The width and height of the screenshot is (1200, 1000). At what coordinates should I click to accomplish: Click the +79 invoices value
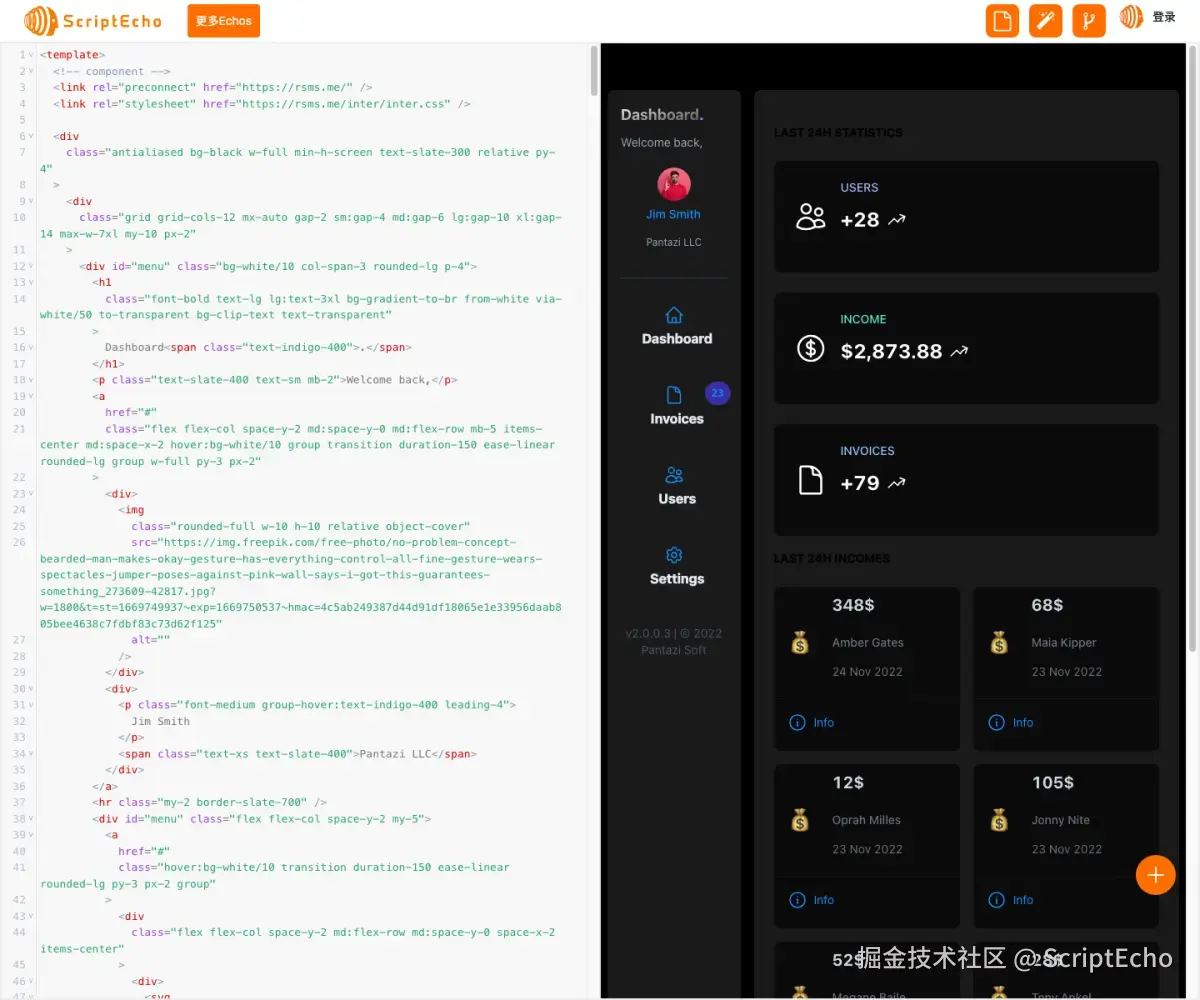click(x=860, y=484)
